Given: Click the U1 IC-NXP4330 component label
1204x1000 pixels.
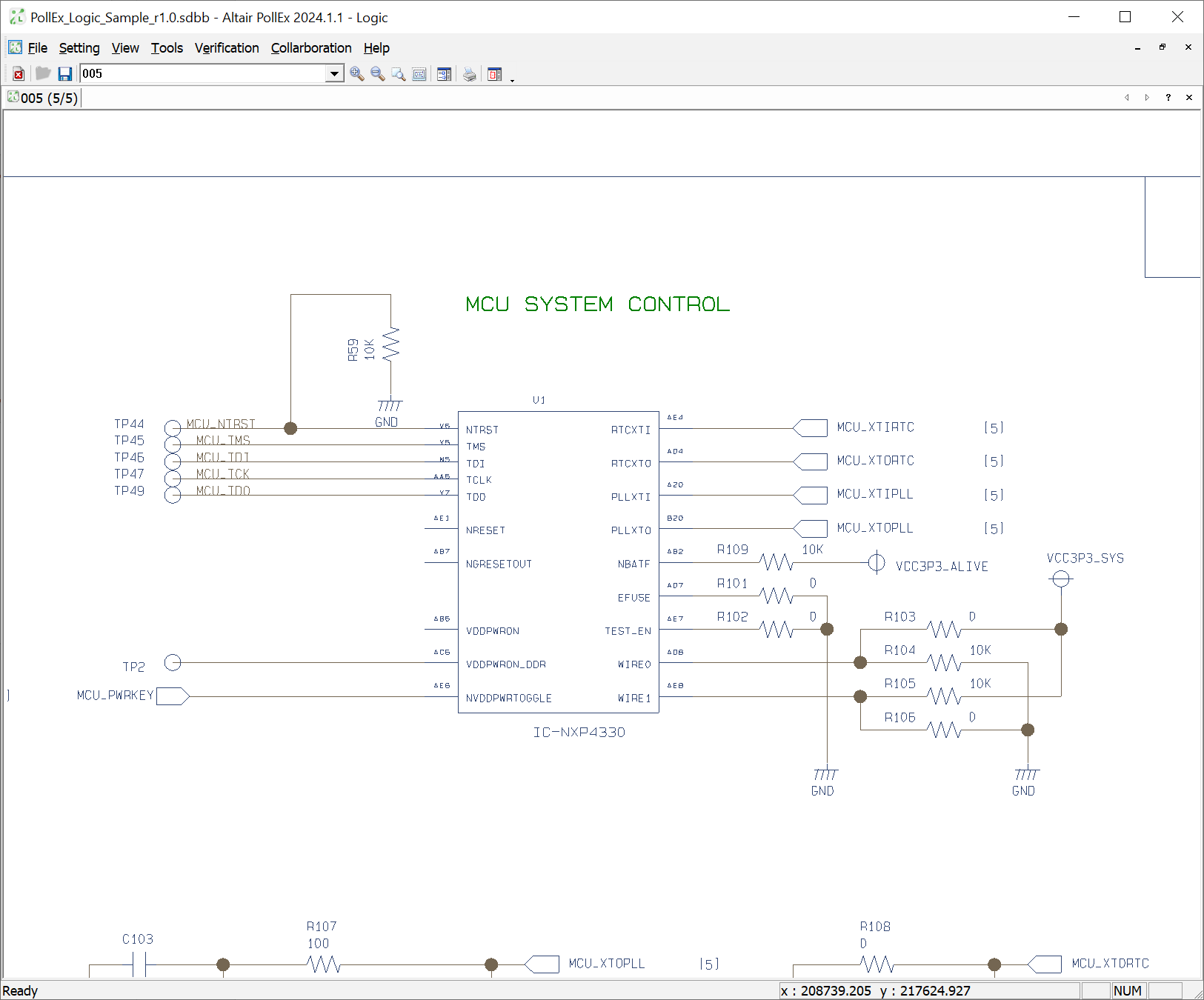Looking at the screenshot, I should pyautogui.click(x=579, y=732).
